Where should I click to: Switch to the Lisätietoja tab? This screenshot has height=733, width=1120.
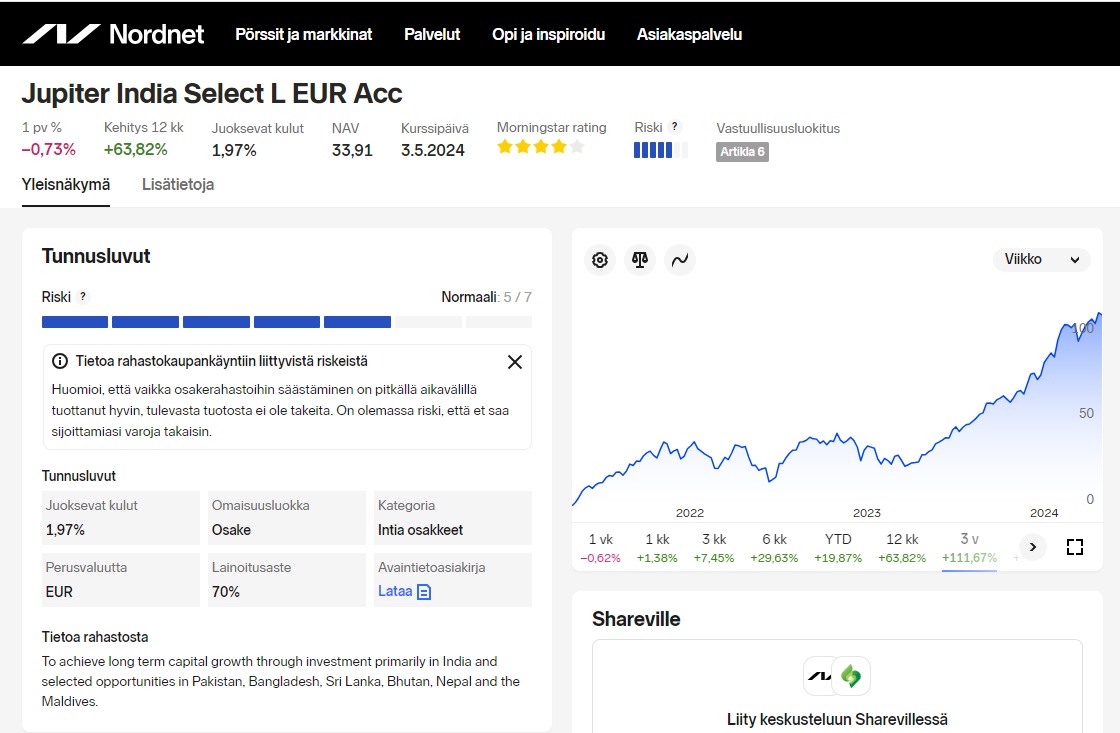click(178, 185)
